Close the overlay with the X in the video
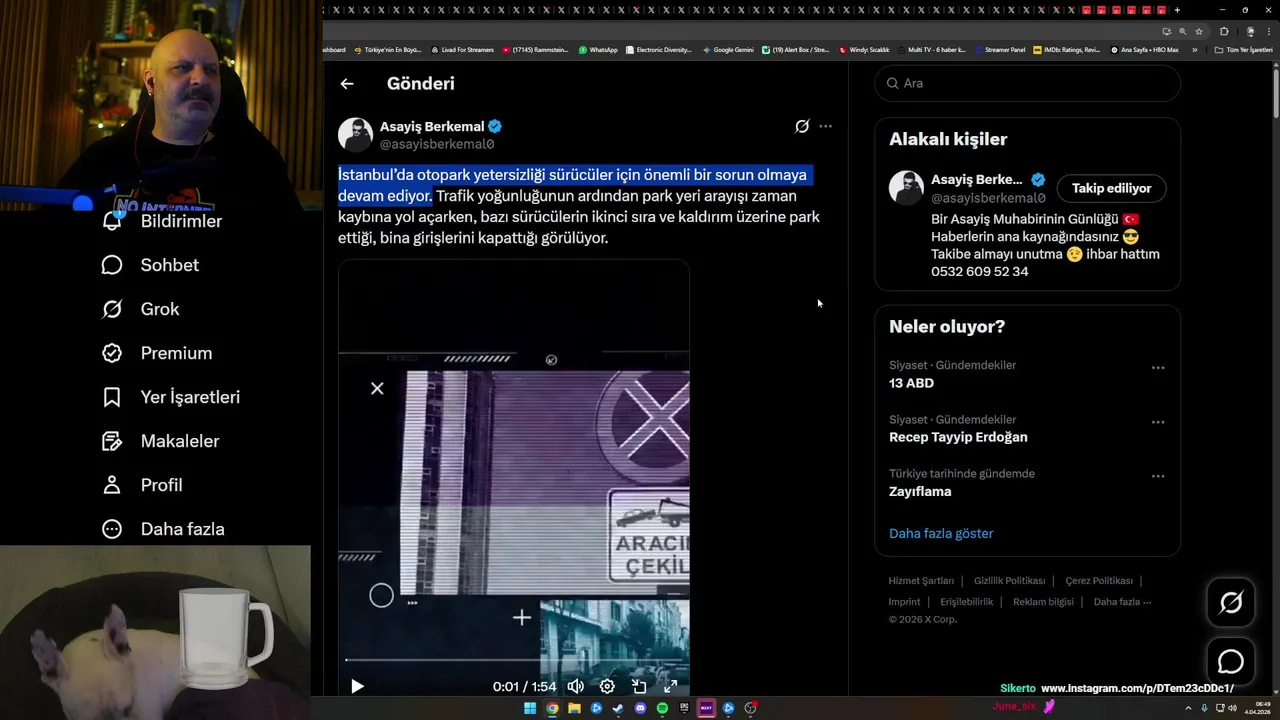1280x720 pixels. coord(377,388)
